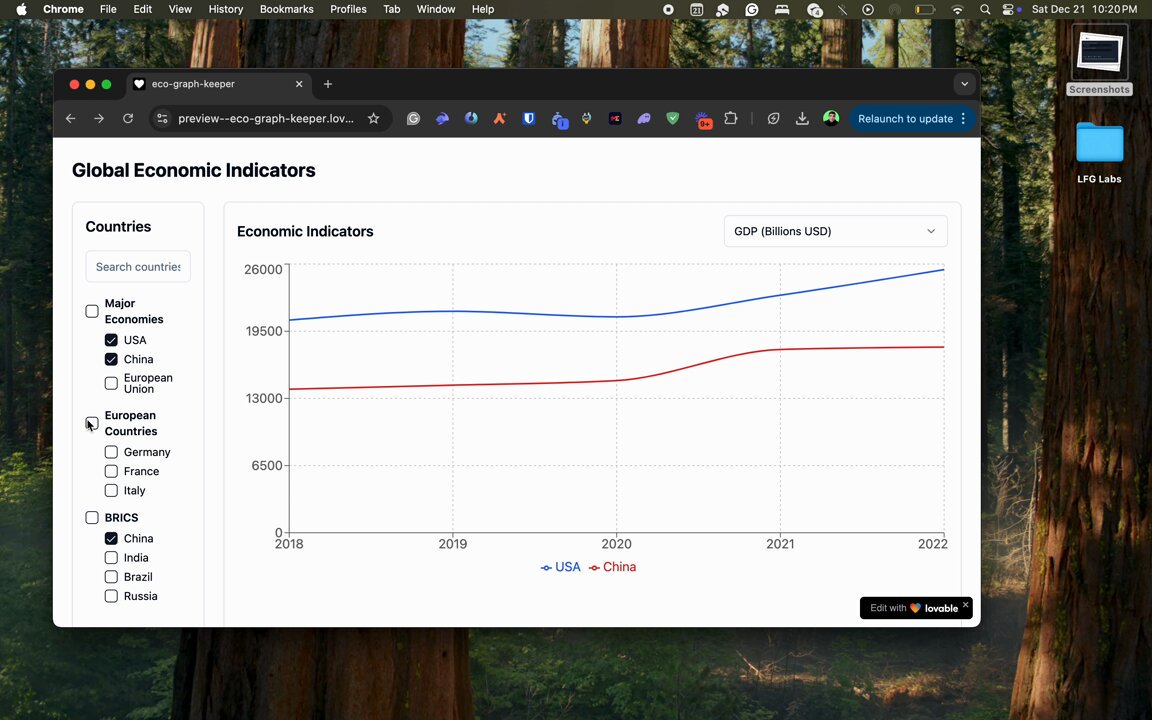Open the Apple menu

tap(21, 10)
